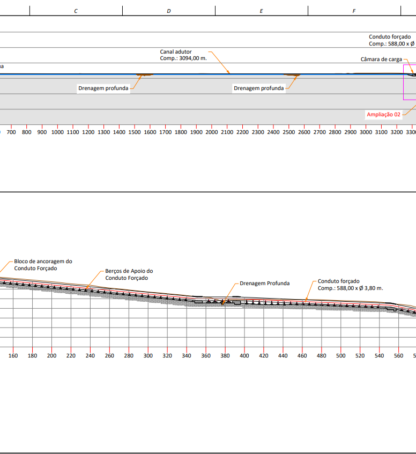This screenshot has width=416, height=454.
Task: Click the 3000 station tick on the upper profile
Action: coord(366,132)
